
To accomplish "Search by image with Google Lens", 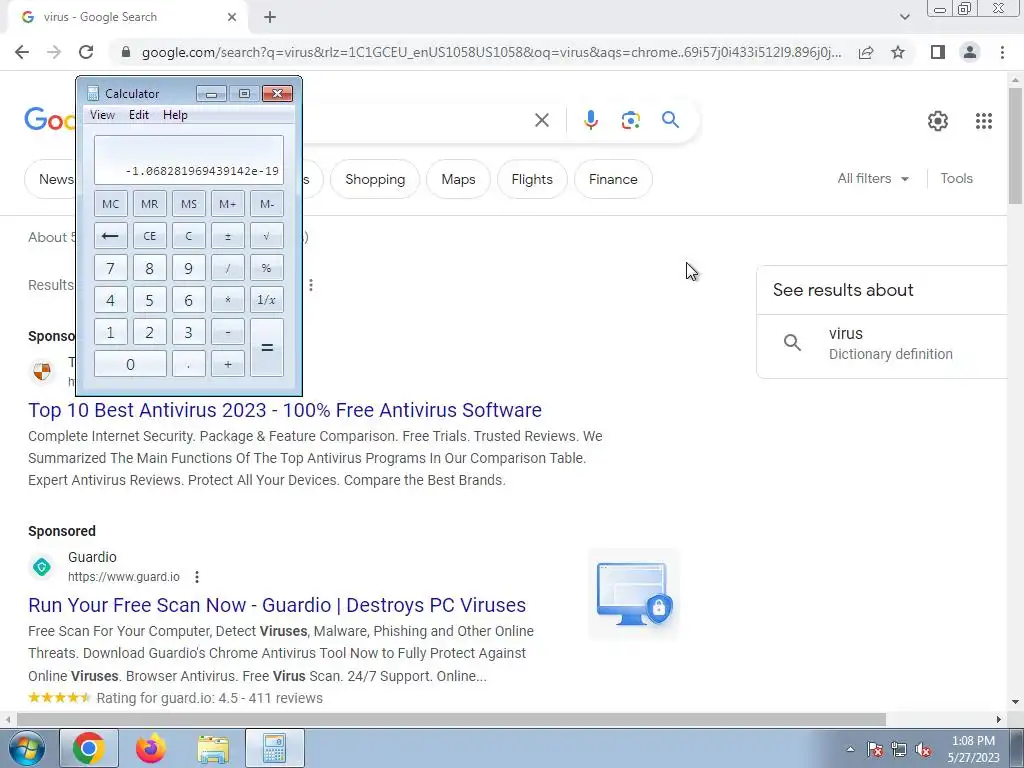I will 630,120.
